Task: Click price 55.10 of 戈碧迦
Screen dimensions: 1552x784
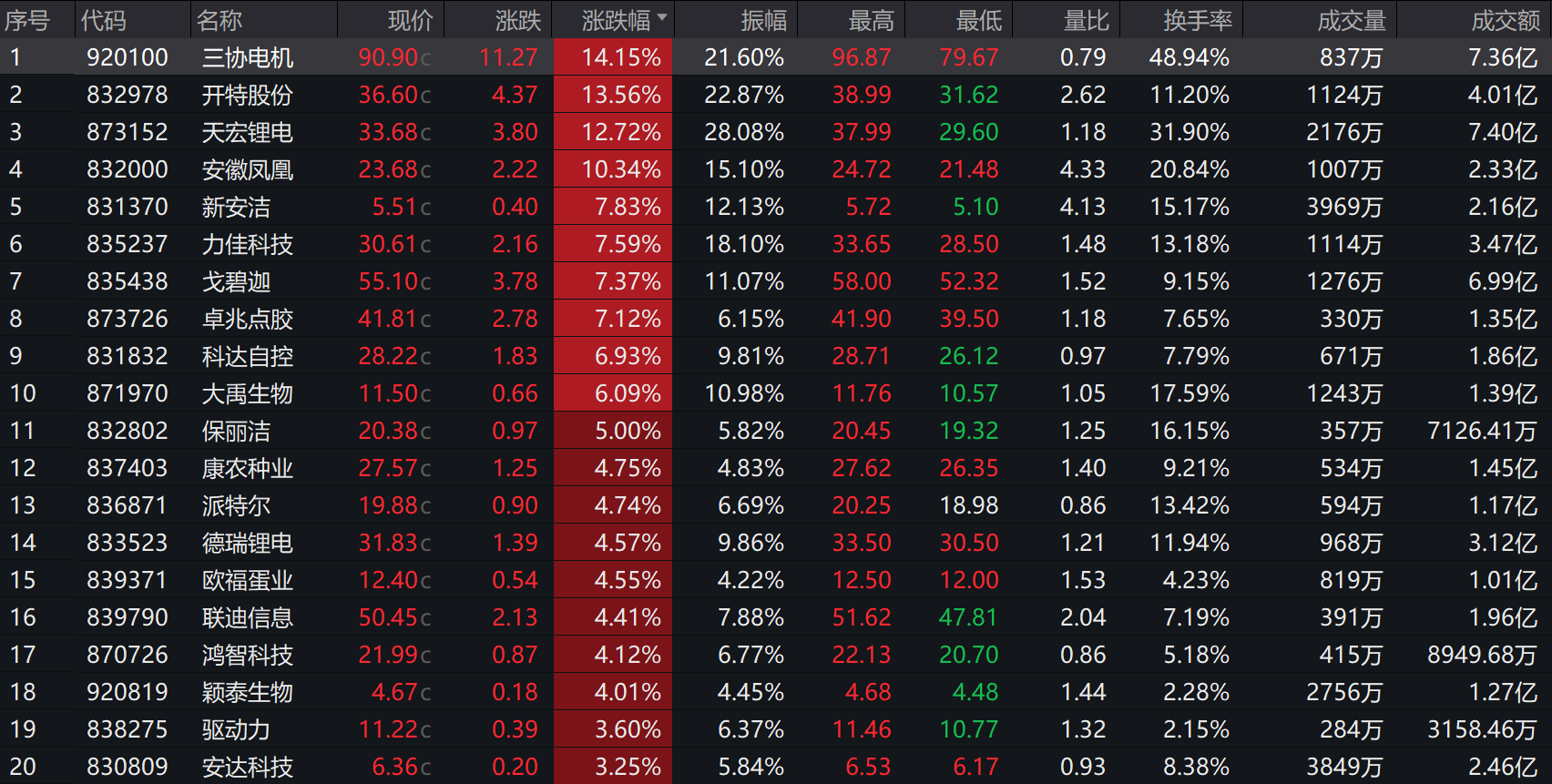Action: pos(389,281)
